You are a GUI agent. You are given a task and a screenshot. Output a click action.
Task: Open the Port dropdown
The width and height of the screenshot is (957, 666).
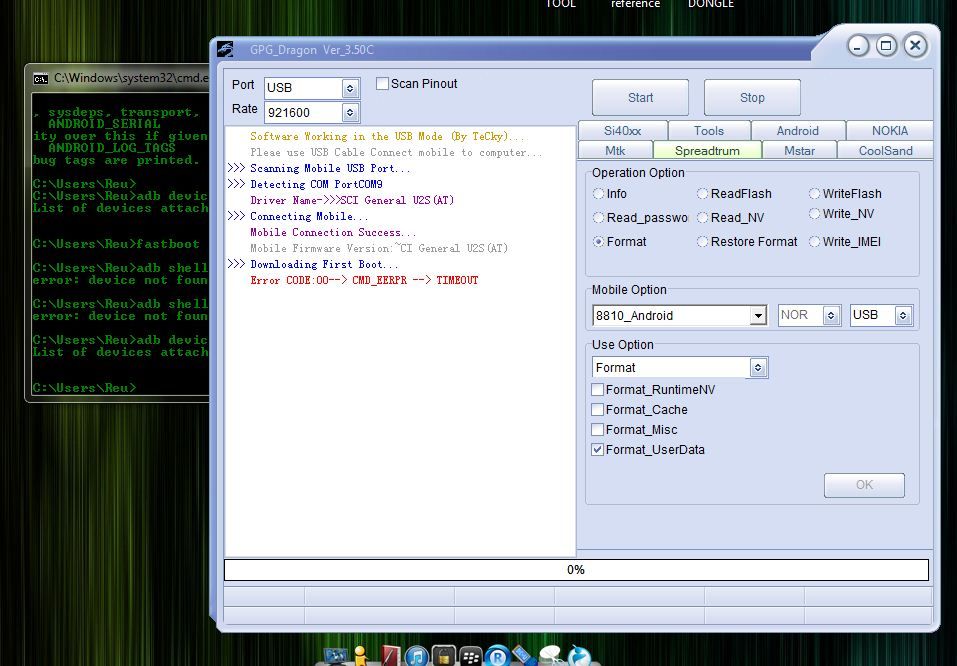350,88
